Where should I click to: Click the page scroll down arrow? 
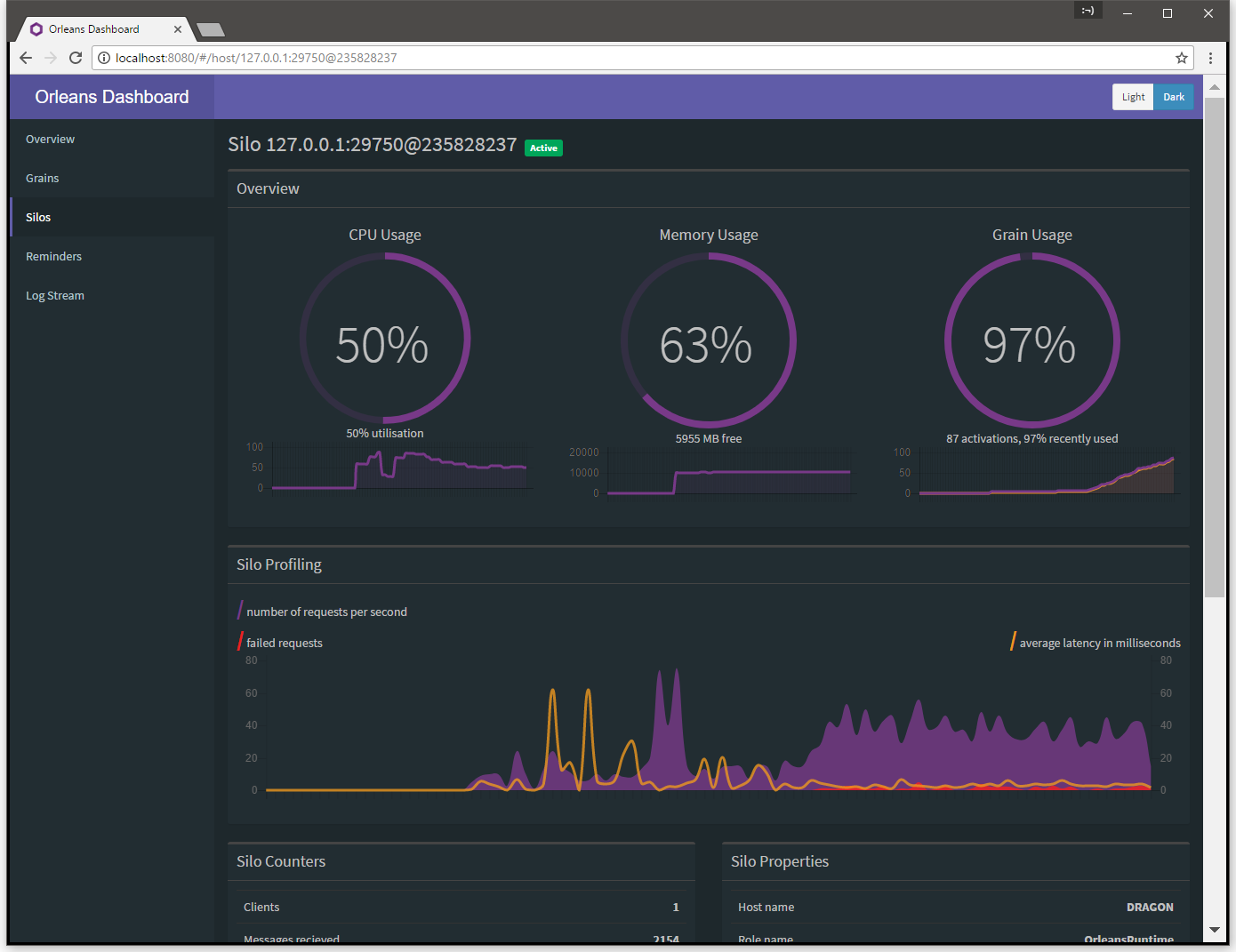click(1215, 930)
